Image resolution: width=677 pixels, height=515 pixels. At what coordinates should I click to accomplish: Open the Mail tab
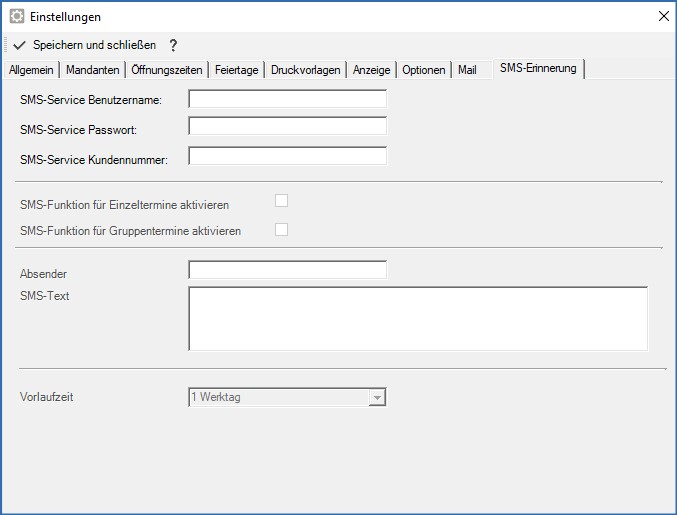tap(467, 70)
